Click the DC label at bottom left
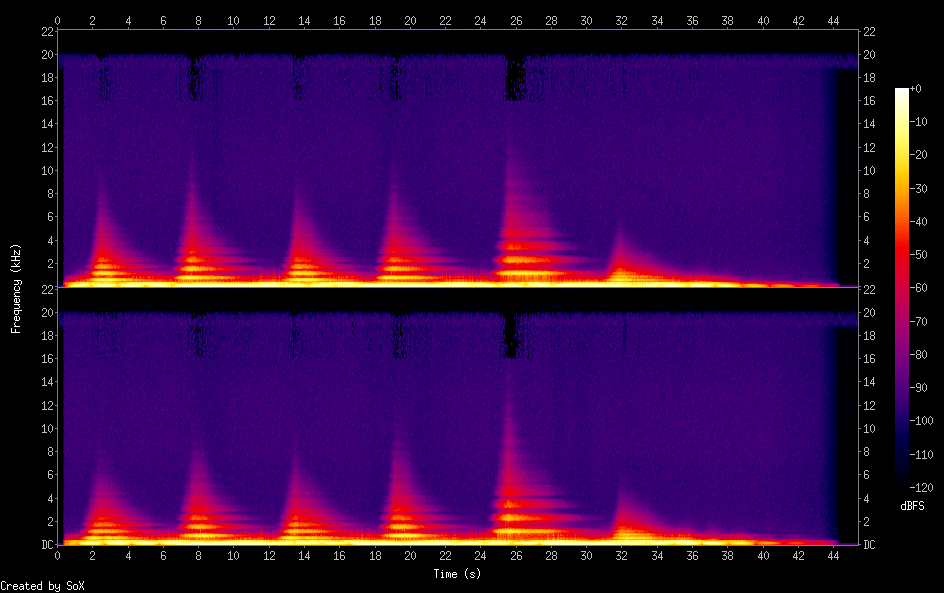944x593 pixels. [46, 545]
